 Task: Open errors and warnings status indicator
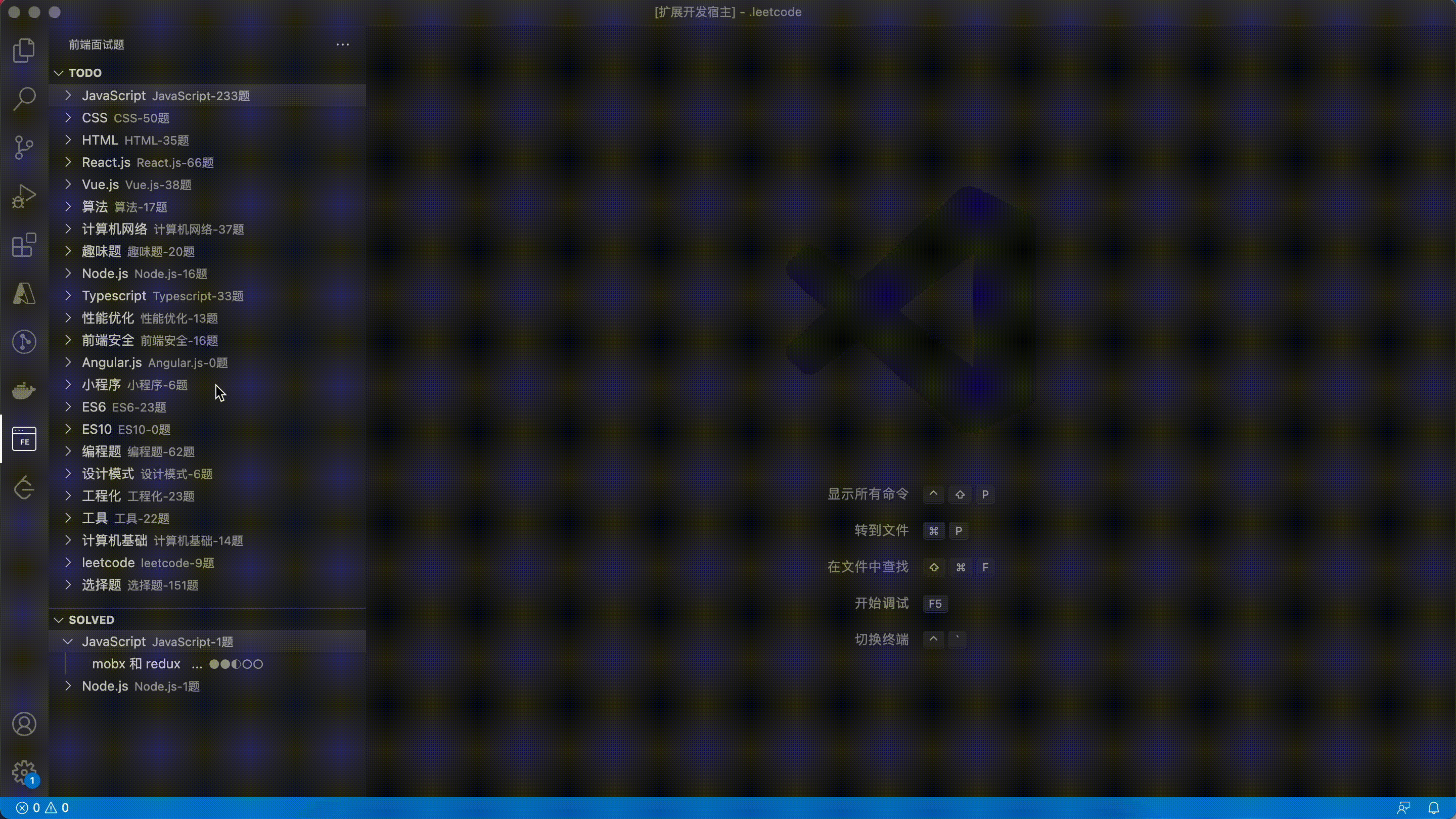point(42,808)
